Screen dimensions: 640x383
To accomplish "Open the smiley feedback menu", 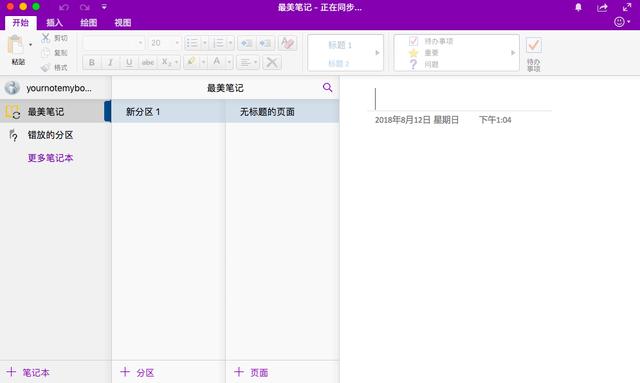I will pos(622,22).
